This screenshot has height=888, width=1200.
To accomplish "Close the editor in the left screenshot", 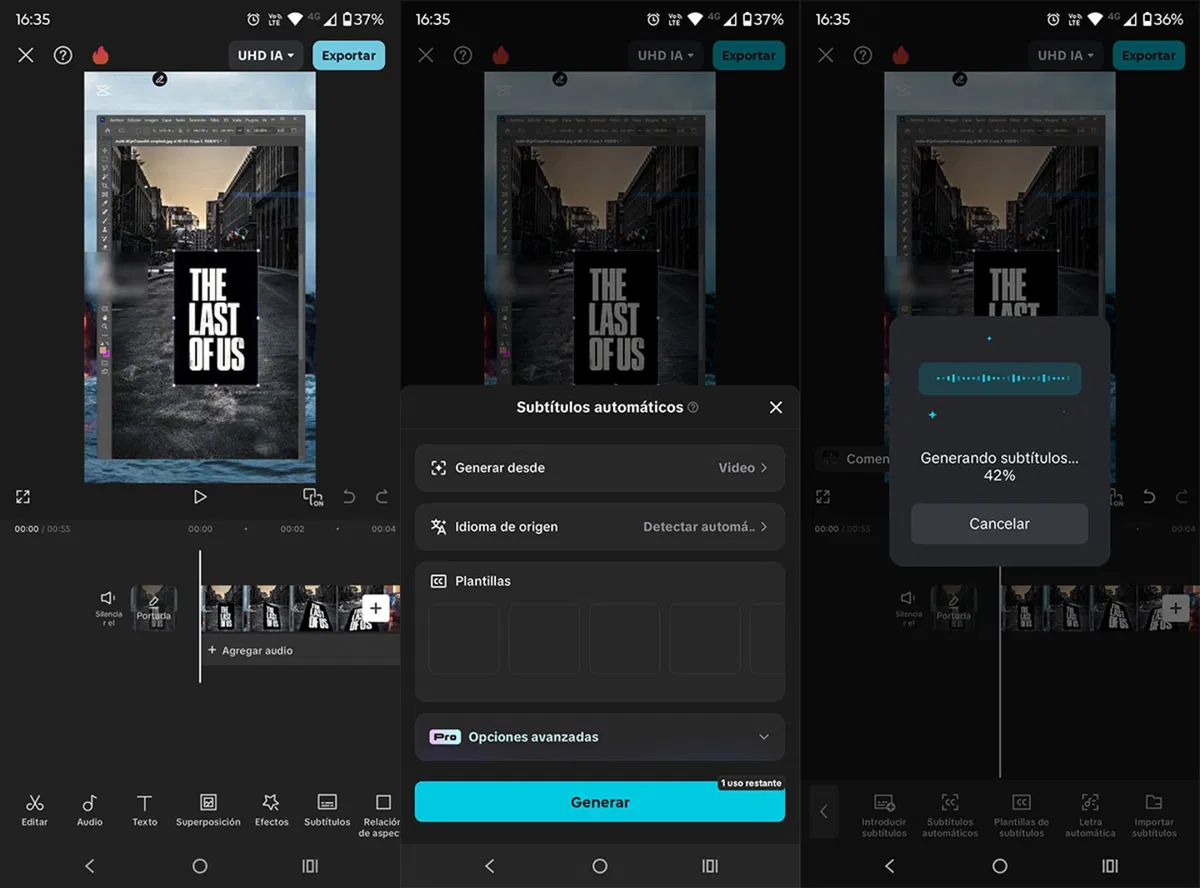I will [26, 55].
